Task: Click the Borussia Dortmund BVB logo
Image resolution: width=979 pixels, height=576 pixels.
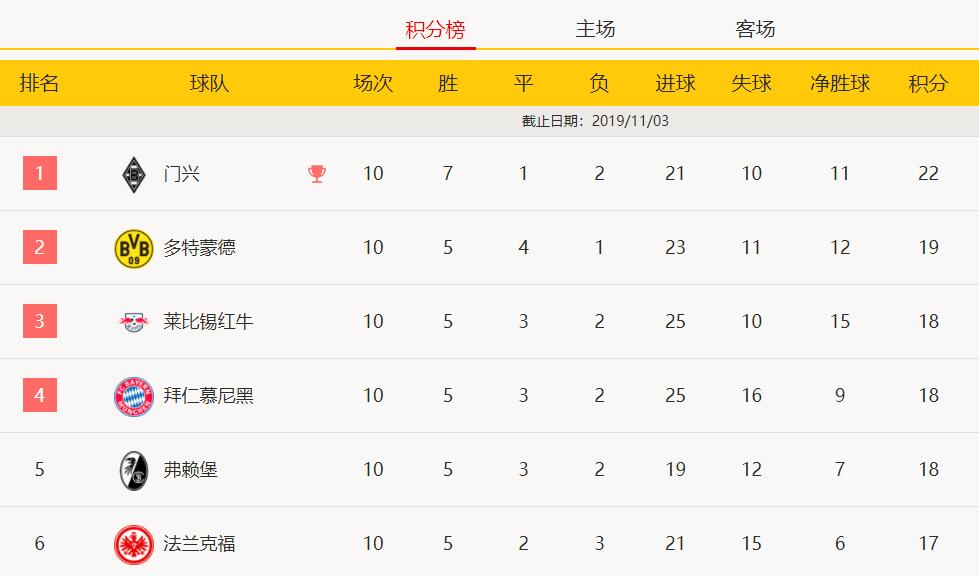Action: pyautogui.click(x=134, y=248)
